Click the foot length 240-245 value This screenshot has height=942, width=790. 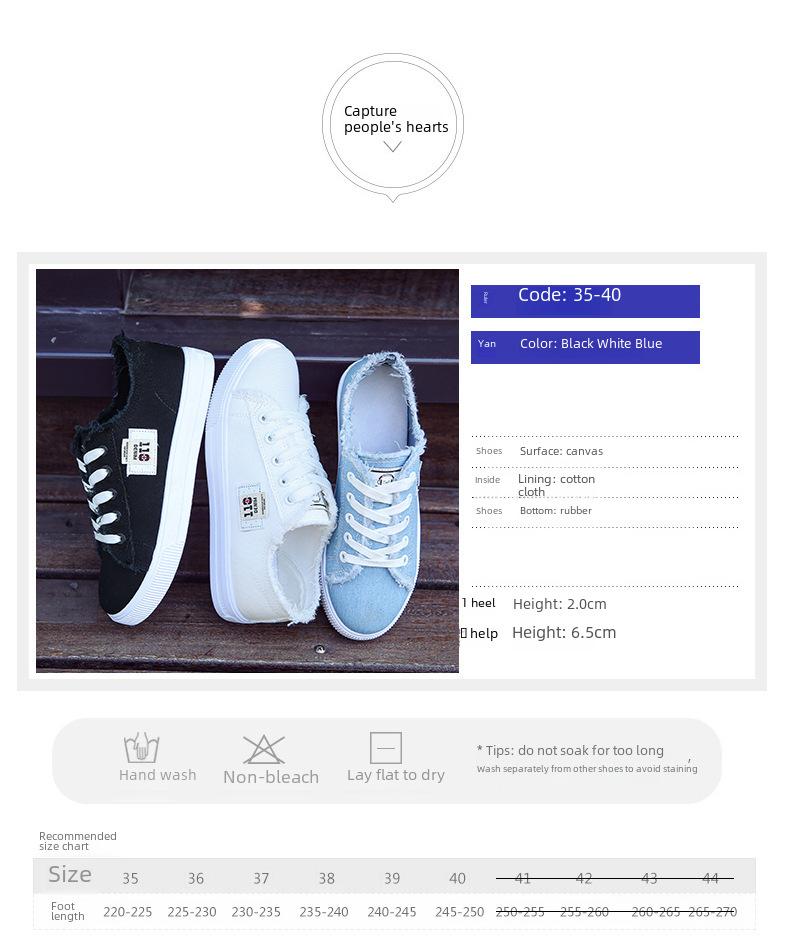click(x=392, y=912)
